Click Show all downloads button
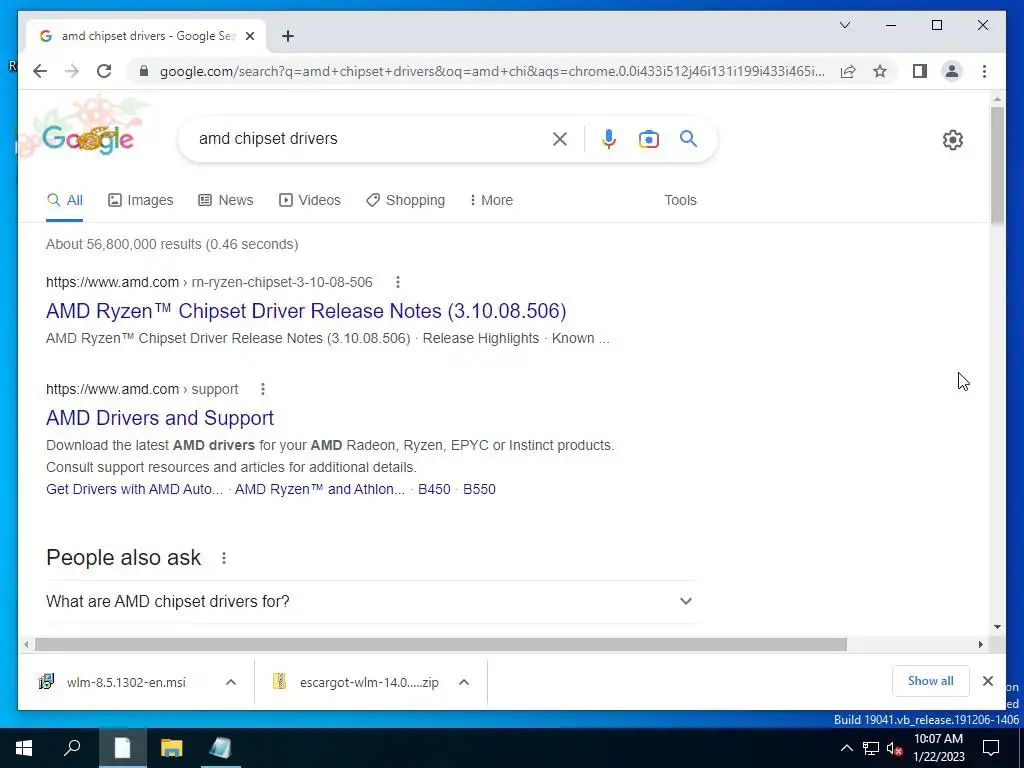1024x768 pixels. 931,681
